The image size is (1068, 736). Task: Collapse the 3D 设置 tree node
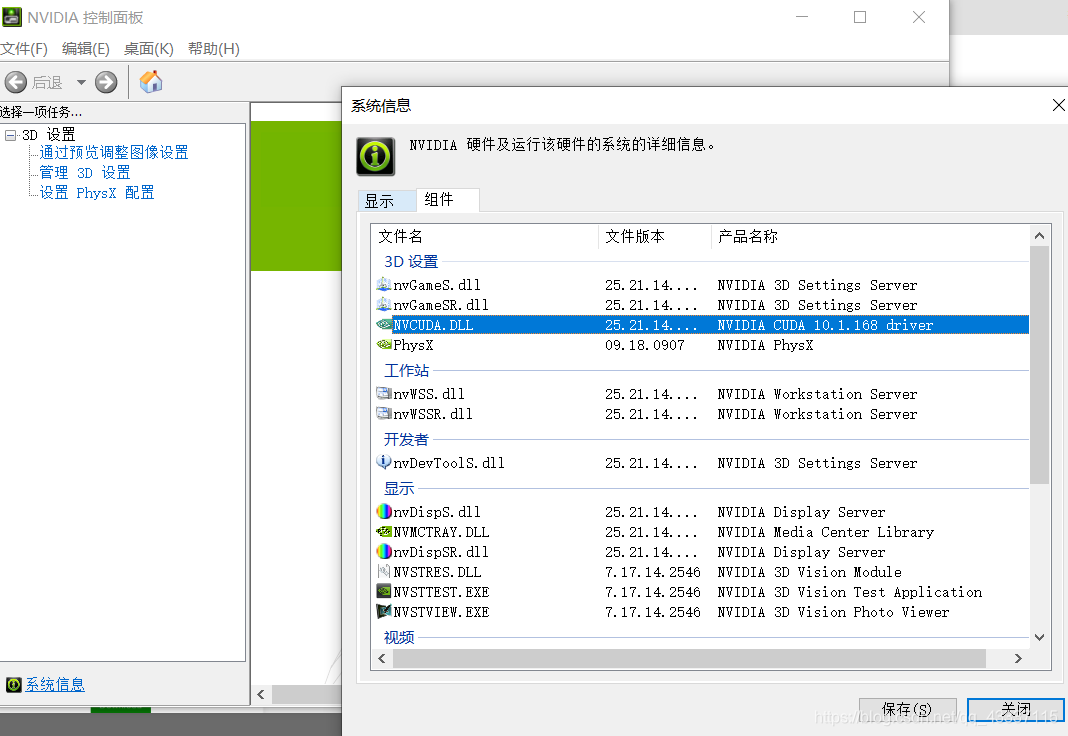[10, 135]
